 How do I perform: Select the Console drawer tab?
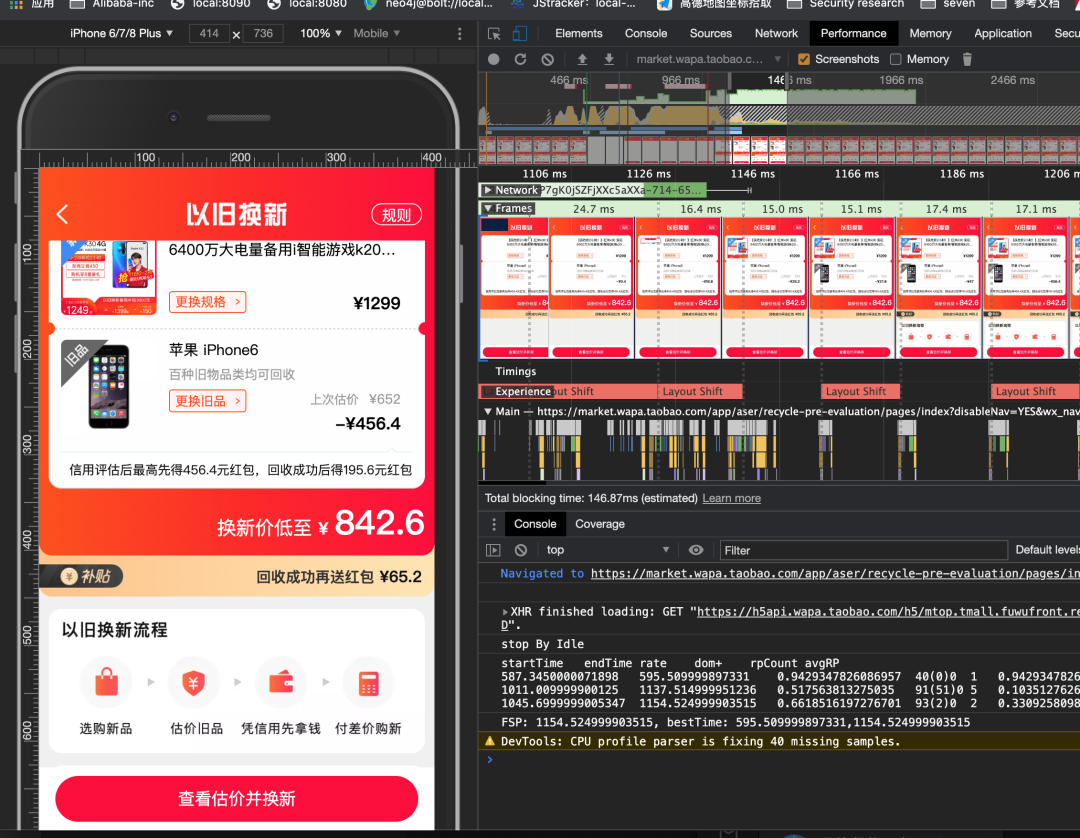535,524
